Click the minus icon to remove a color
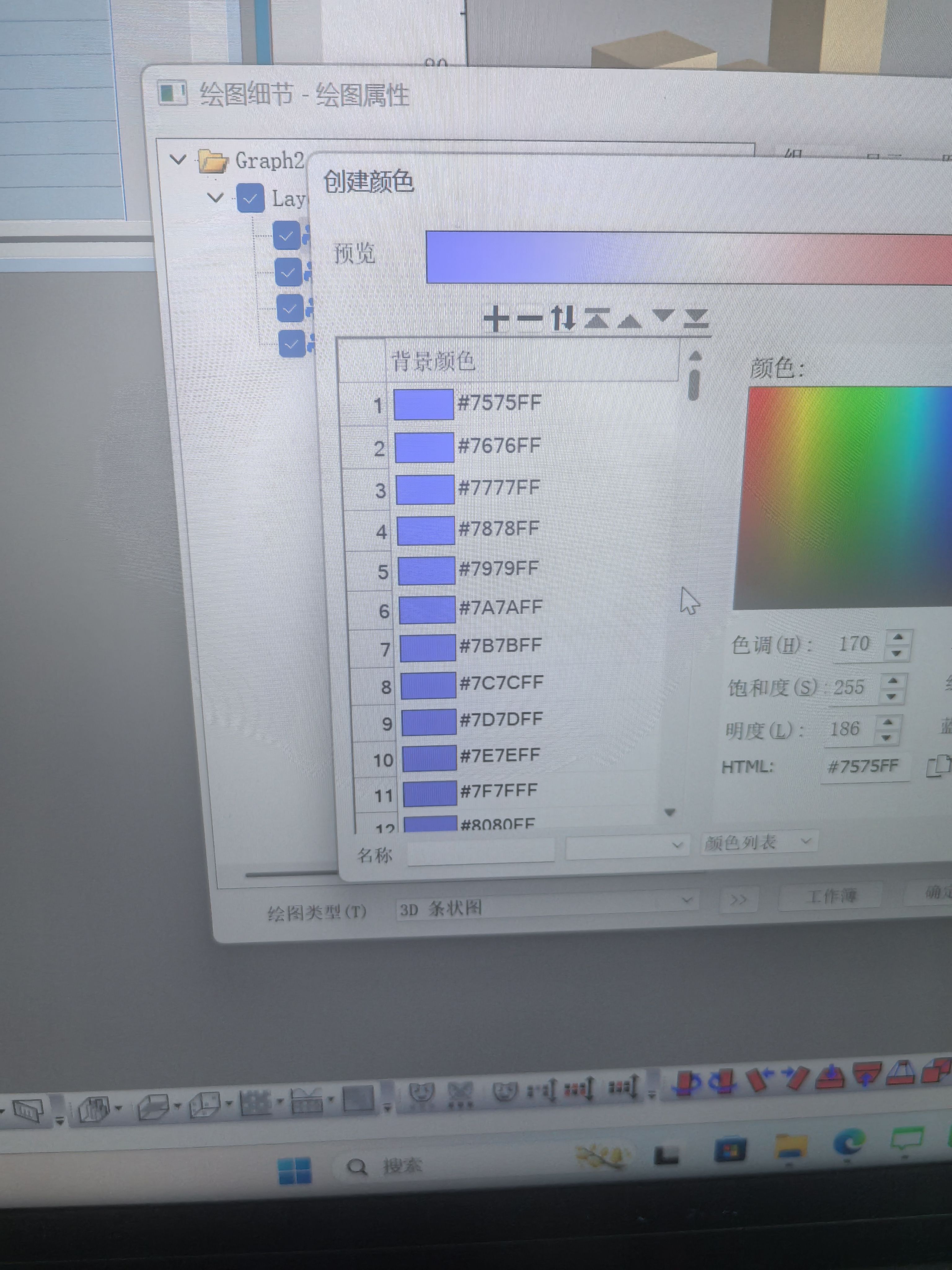 pos(530,318)
